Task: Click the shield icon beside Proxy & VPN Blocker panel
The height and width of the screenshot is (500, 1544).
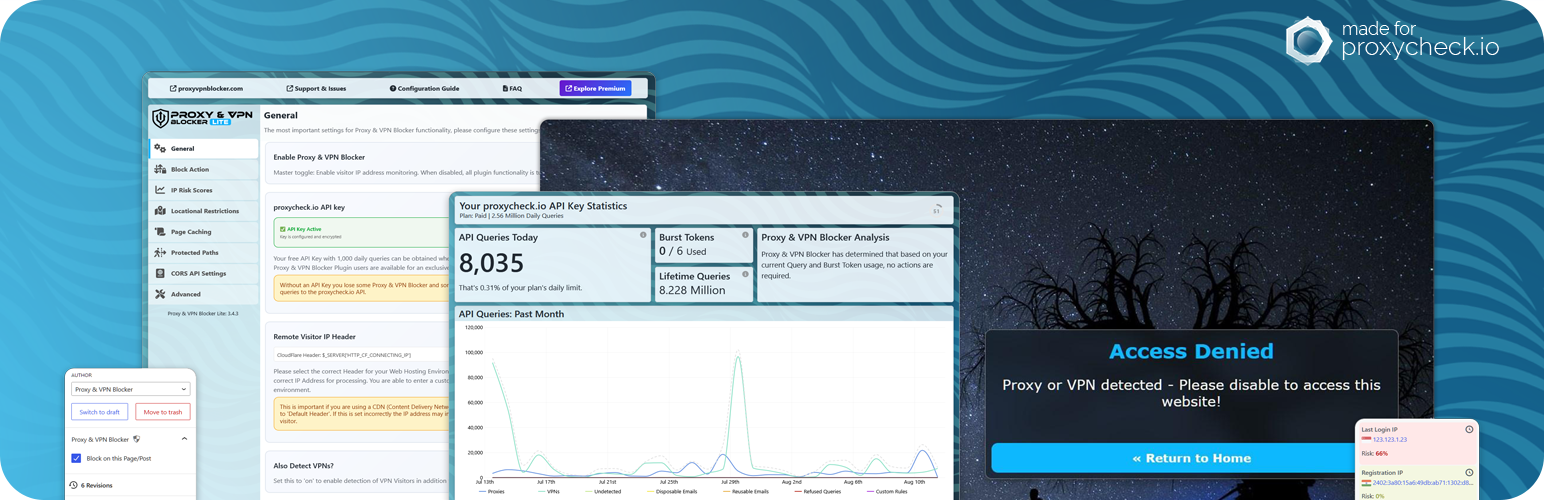Action: (x=137, y=439)
